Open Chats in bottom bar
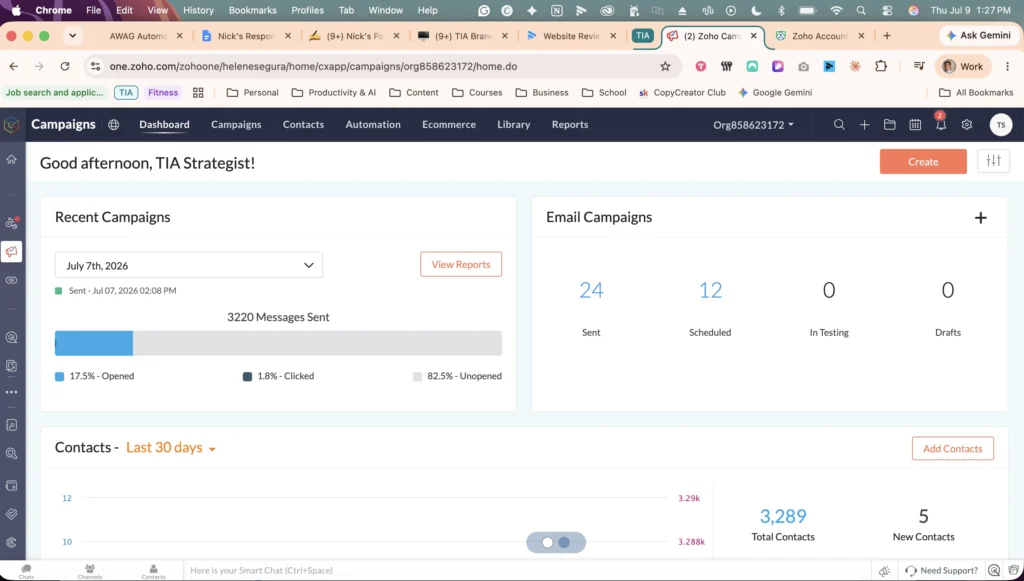The image size is (1024, 581). [26, 571]
